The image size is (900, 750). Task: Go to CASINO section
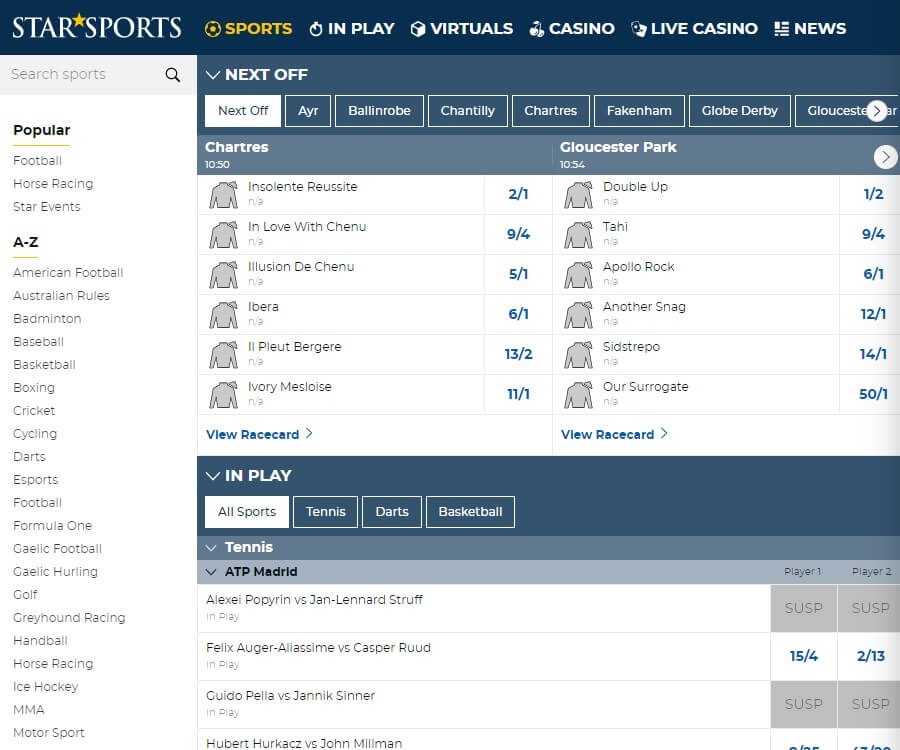click(572, 29)
